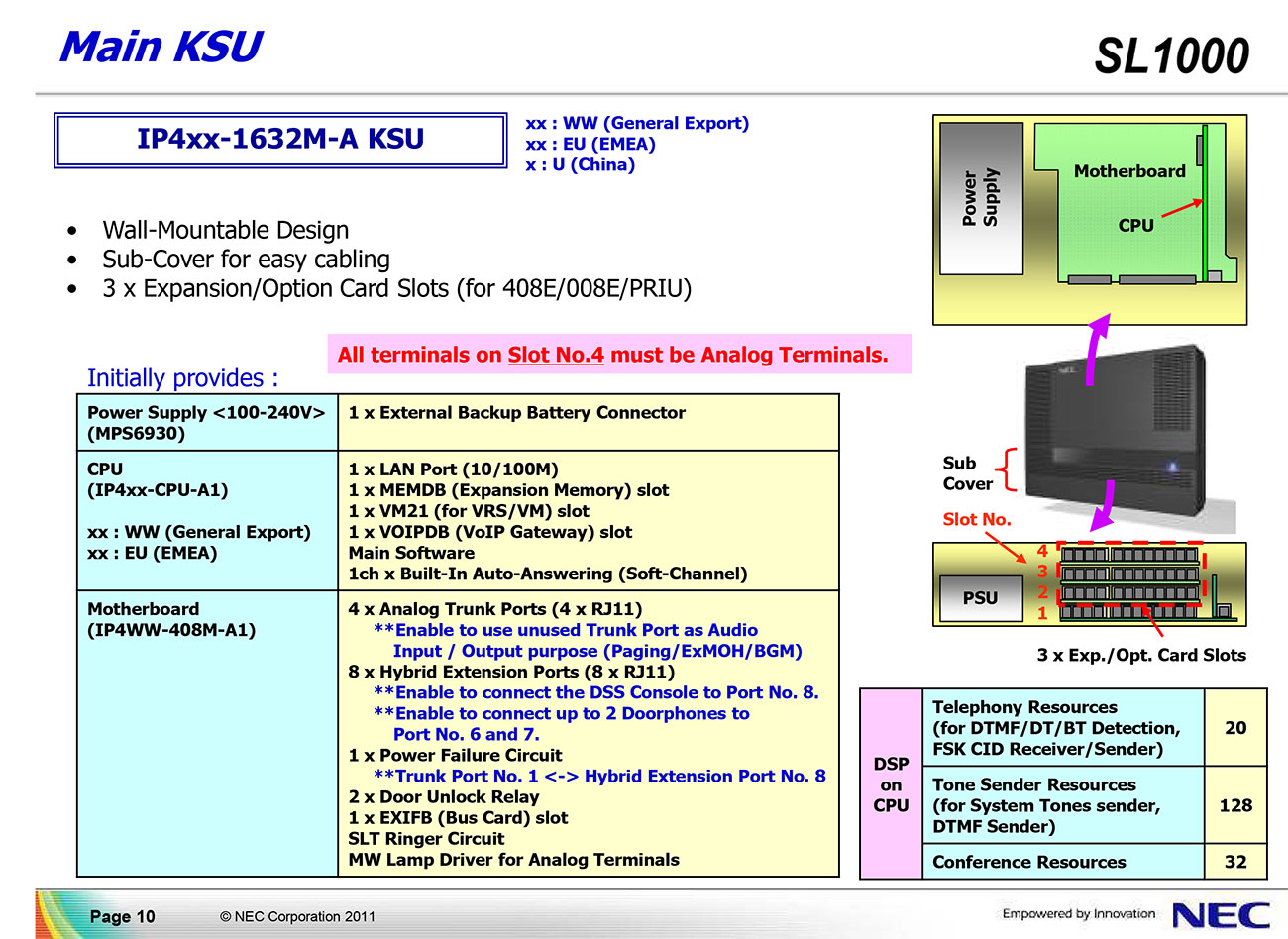Click the value 32 for Conference Resources
1288x939 pixels.
click(x=1235, y=862)
